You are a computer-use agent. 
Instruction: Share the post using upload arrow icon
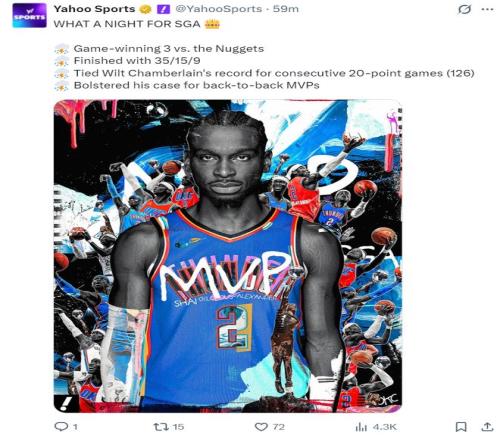pos(487,427)
